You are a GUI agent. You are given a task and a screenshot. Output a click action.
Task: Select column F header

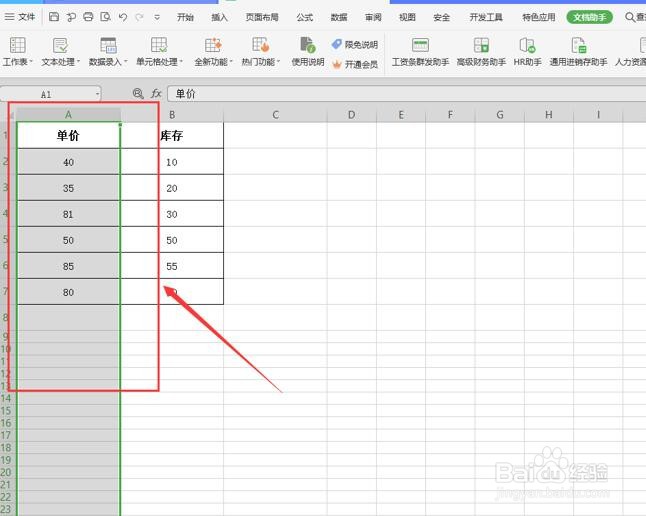(x=450, y=115)
